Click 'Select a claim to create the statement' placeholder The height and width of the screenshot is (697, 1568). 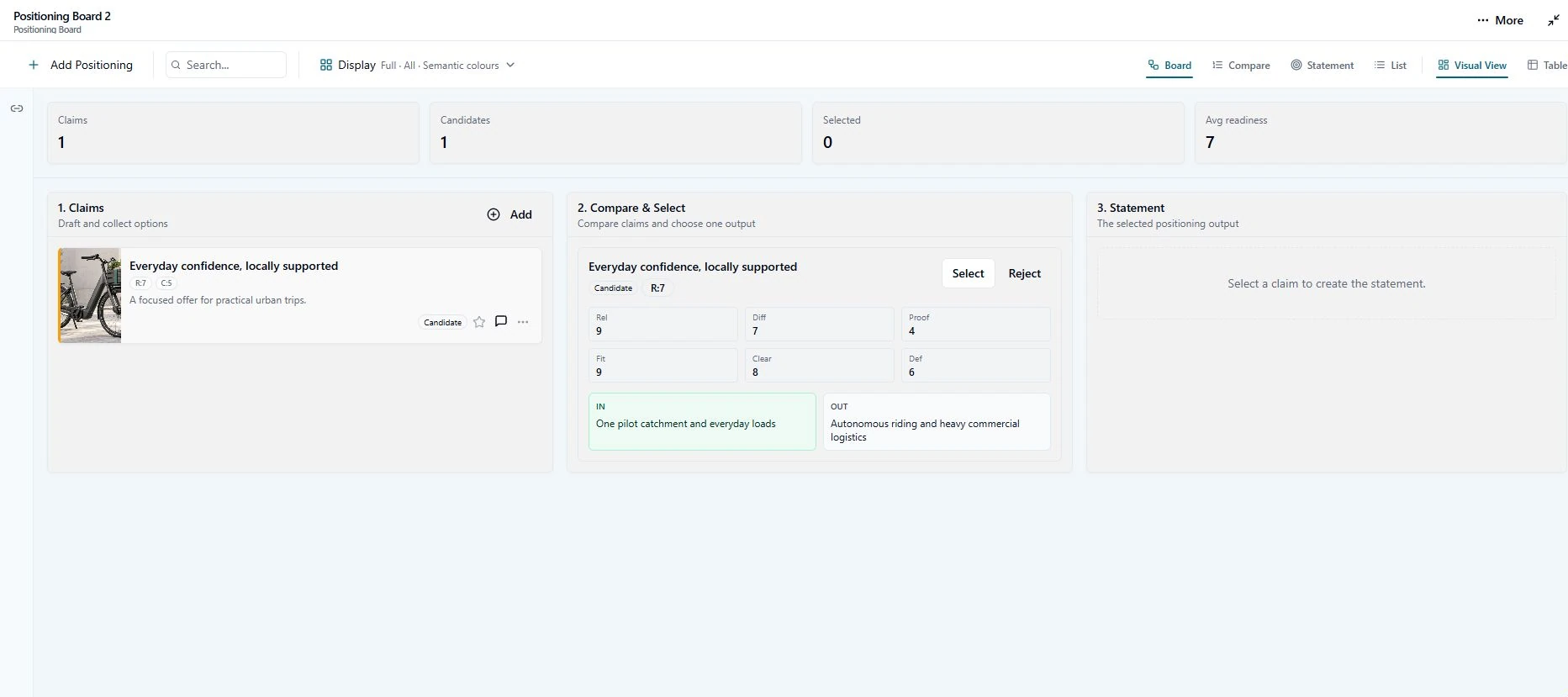(x=1326, y=283)
